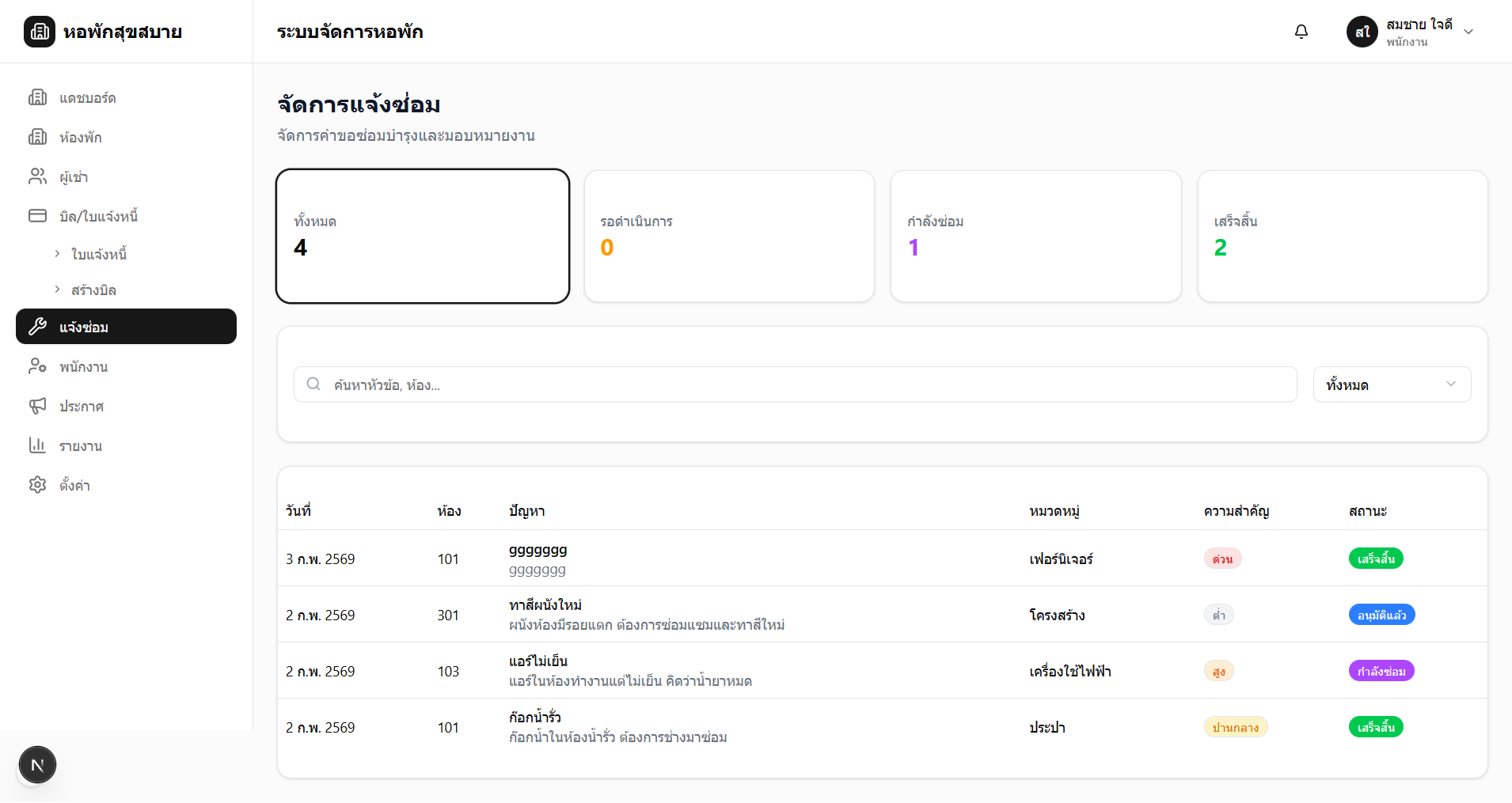Open the status filter dropdown ทั้งหมด
1512x803 pixels.
click(1391, 384)
